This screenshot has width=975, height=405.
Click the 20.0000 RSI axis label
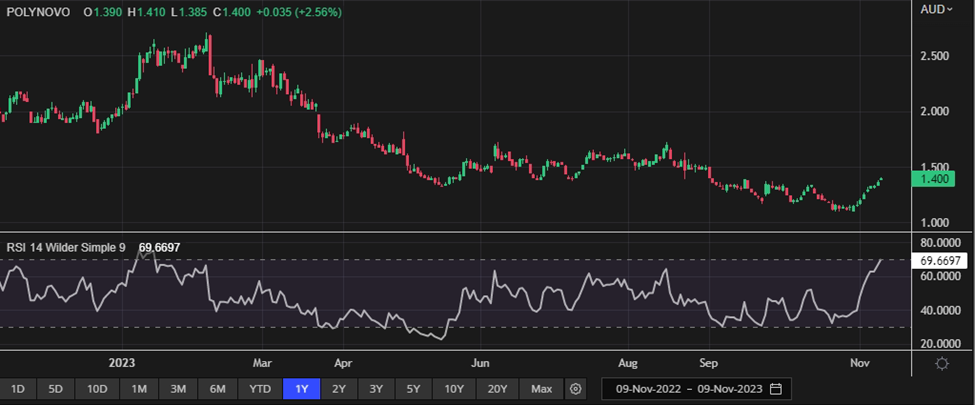coord(939,344)
